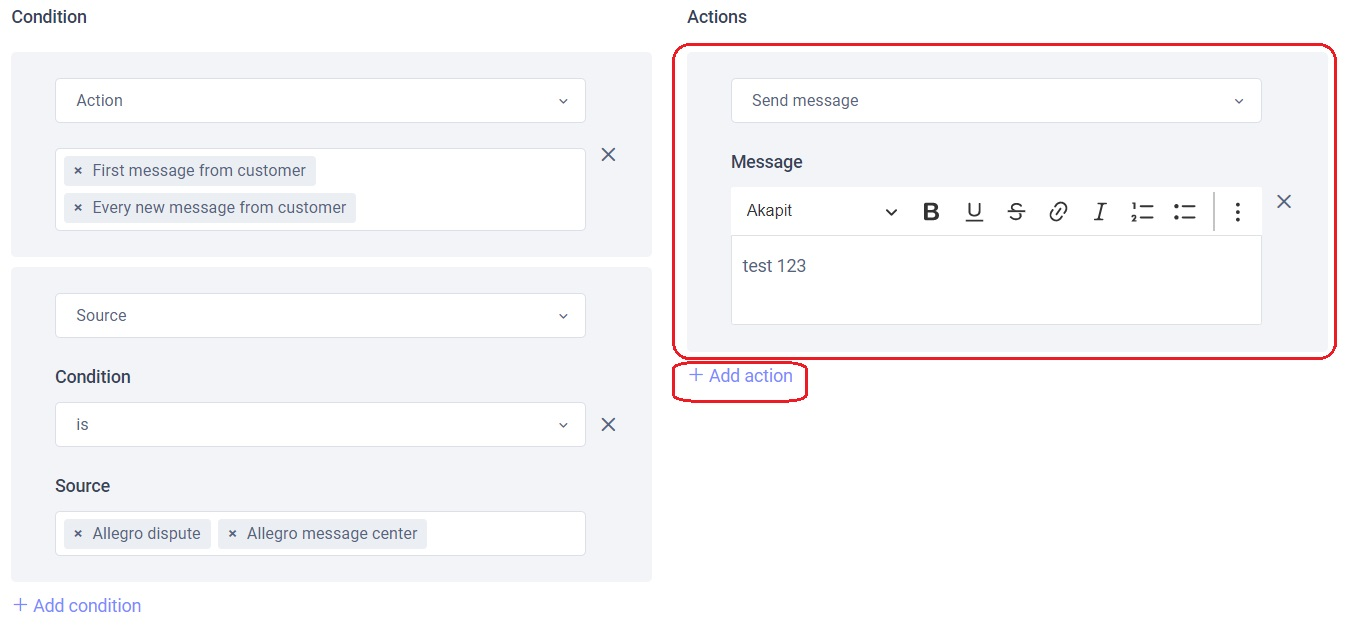Click the 'Add condition' link

77,606
